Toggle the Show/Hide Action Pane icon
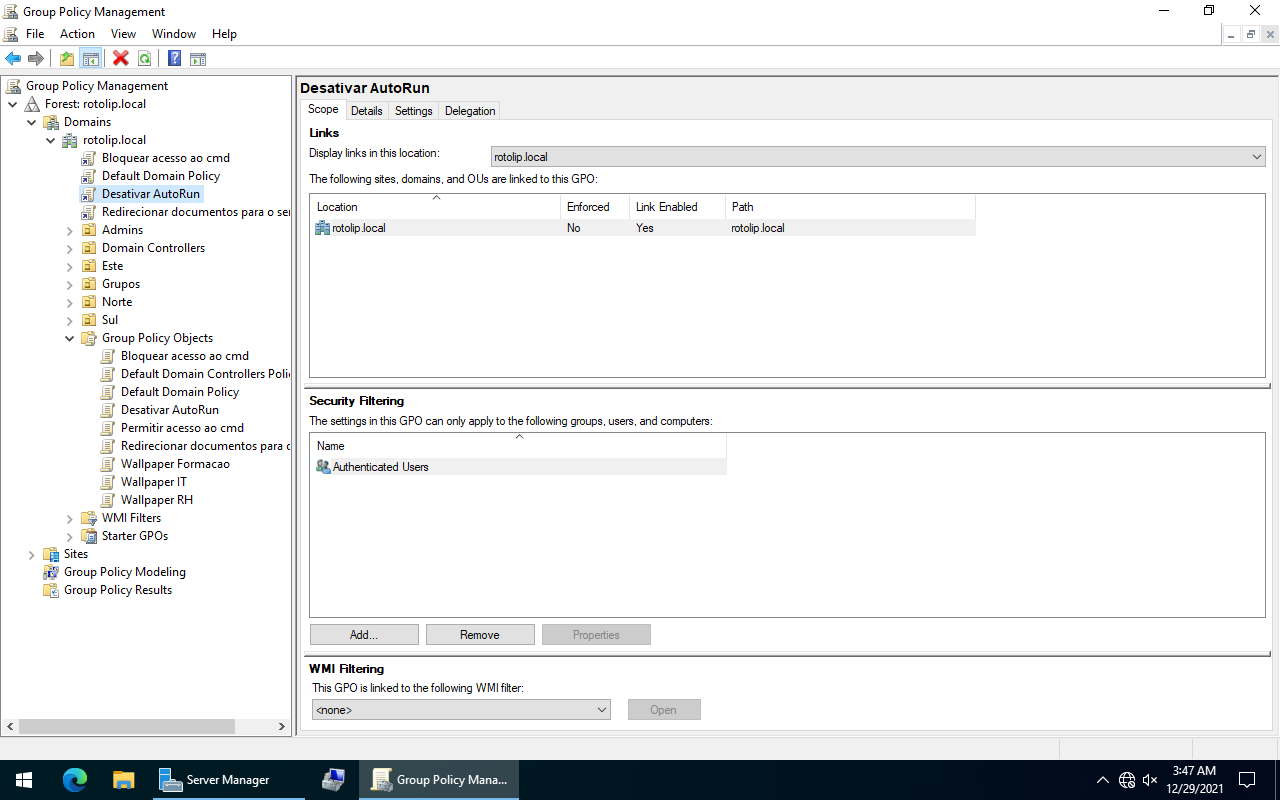 (x=198, y=59)
